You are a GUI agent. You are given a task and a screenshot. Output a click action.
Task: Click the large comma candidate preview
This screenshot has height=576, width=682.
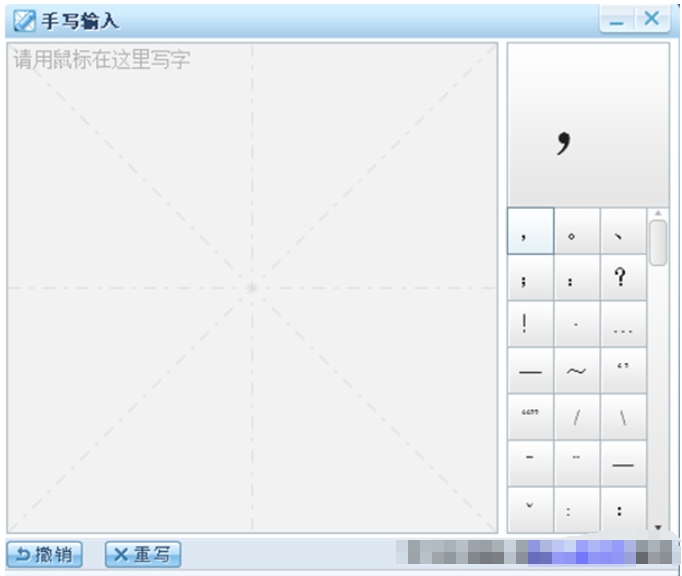[x=587, y=125]
